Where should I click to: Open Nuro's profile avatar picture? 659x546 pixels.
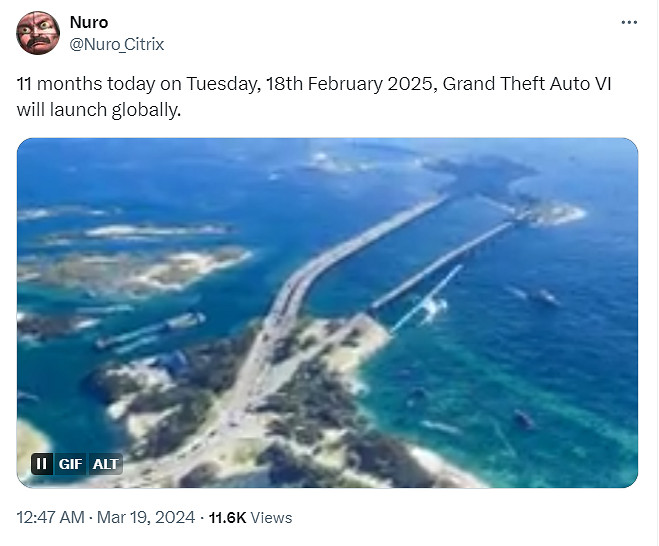pos(38,34)
